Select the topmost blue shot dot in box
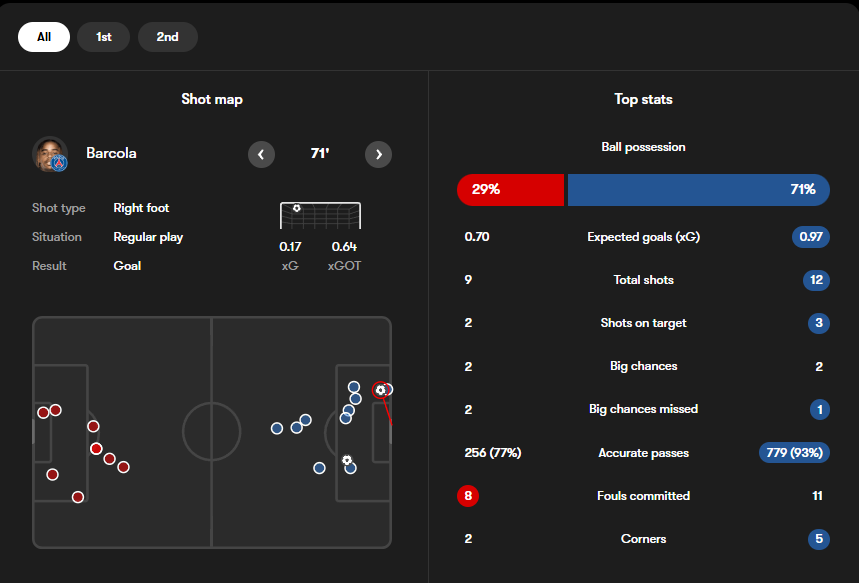The image size is (859, 583). pos(354,387)
